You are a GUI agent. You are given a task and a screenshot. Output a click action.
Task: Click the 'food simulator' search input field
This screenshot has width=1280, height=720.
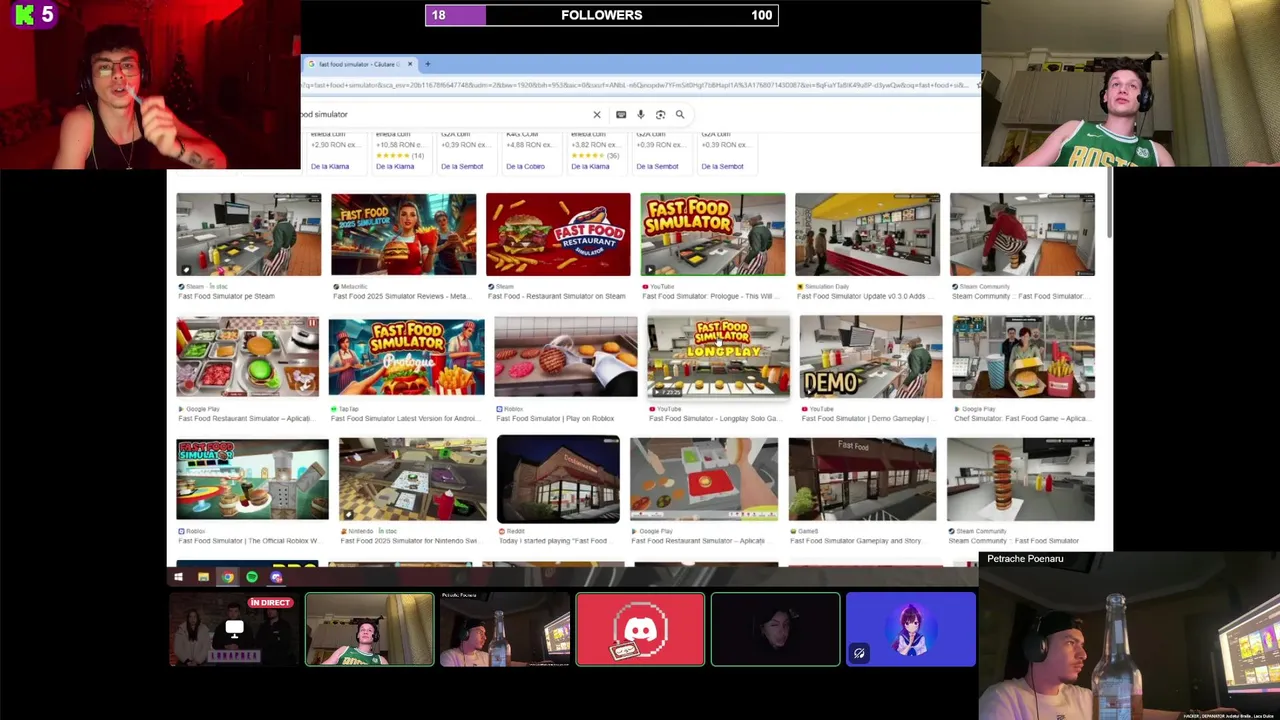point(445,115)
